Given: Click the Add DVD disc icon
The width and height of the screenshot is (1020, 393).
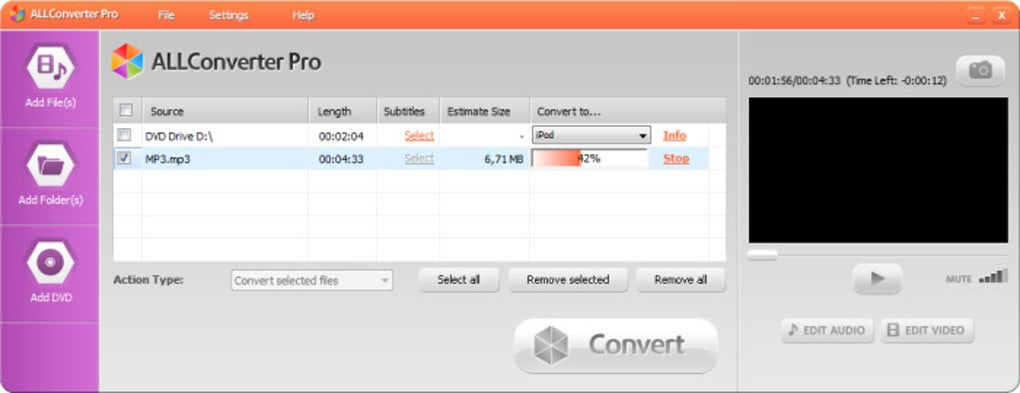Looking at the screenshot, I should tap(51, 263).
